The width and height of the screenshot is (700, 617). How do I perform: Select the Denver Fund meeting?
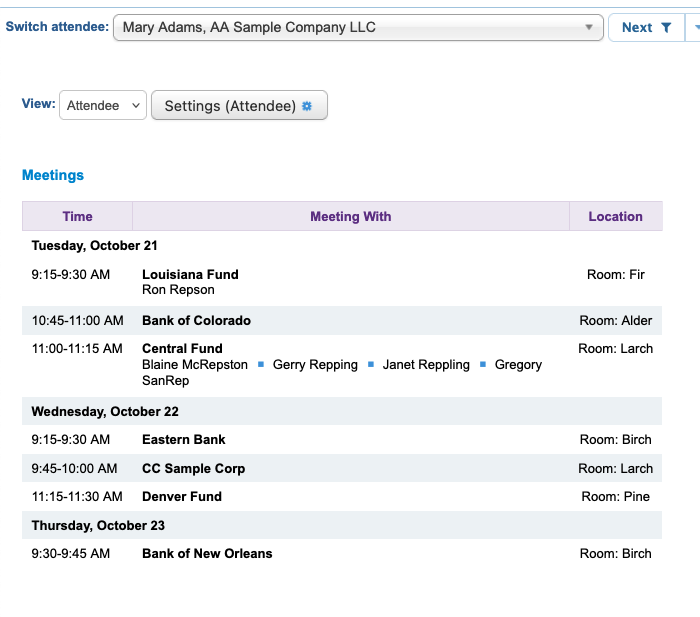[x=182, y=496]
